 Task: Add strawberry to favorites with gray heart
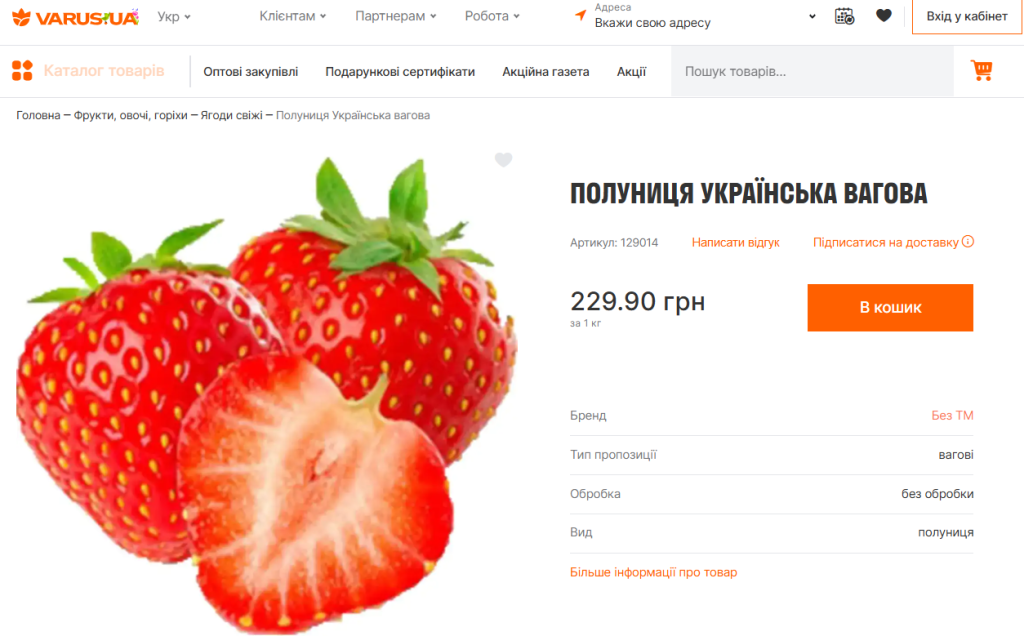503,159
